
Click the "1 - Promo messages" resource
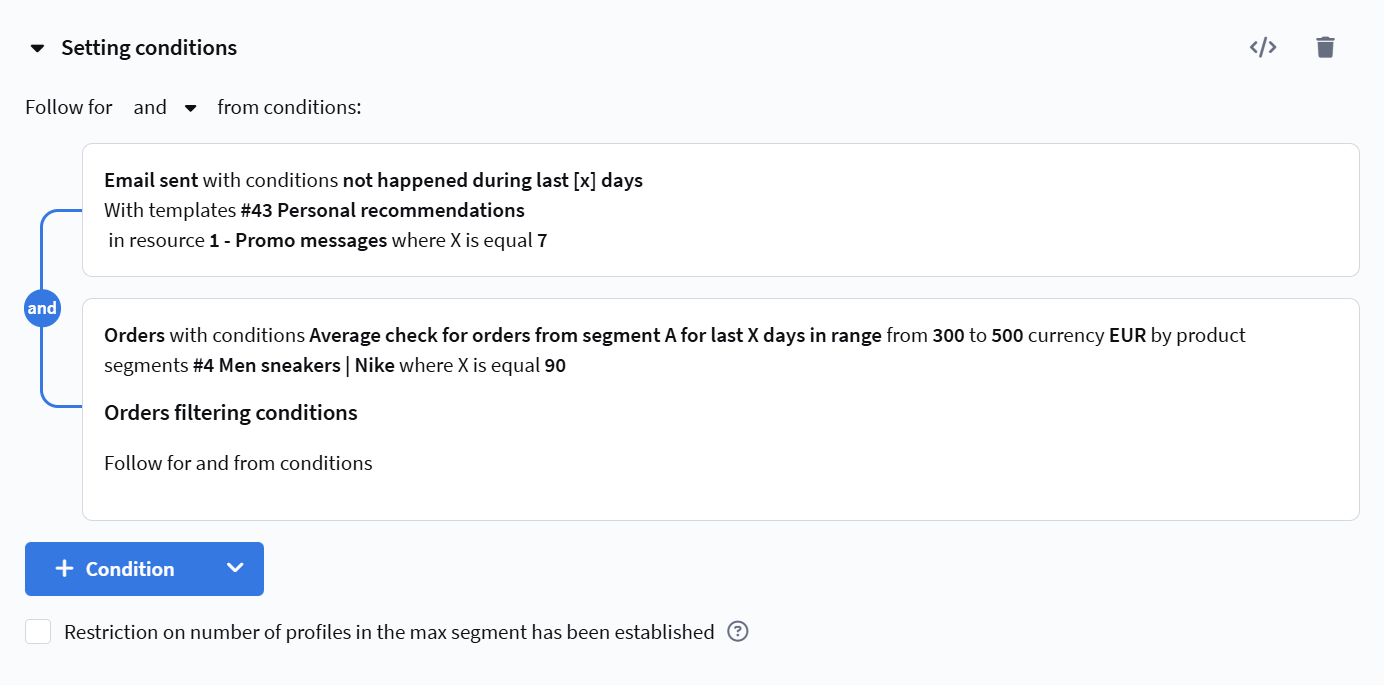click(298, 241)
